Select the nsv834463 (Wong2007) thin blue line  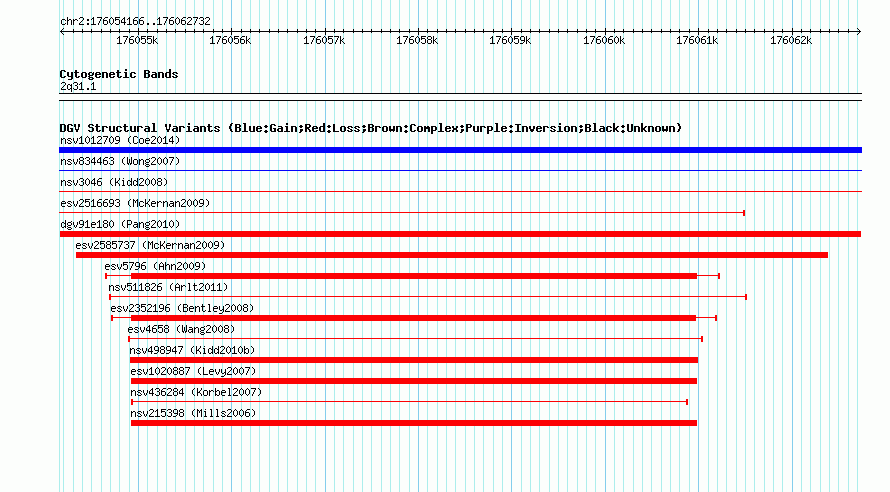(x=460, y=170)
